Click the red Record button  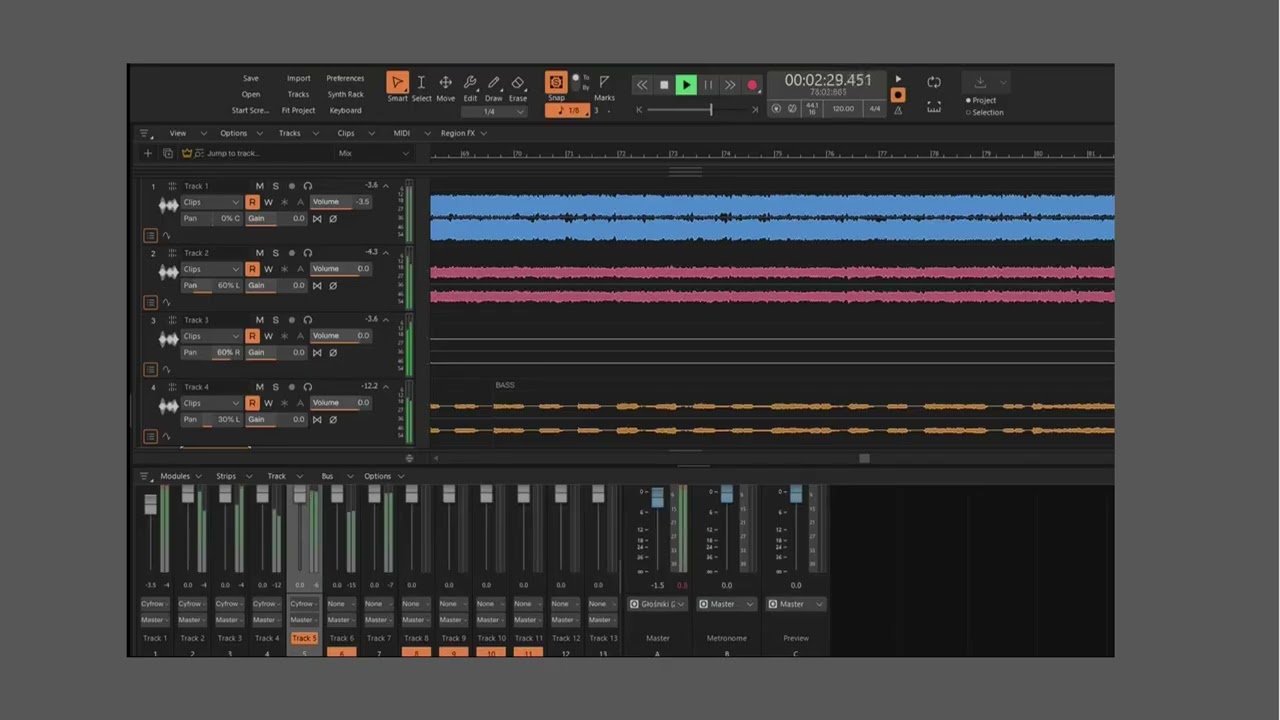752,85
